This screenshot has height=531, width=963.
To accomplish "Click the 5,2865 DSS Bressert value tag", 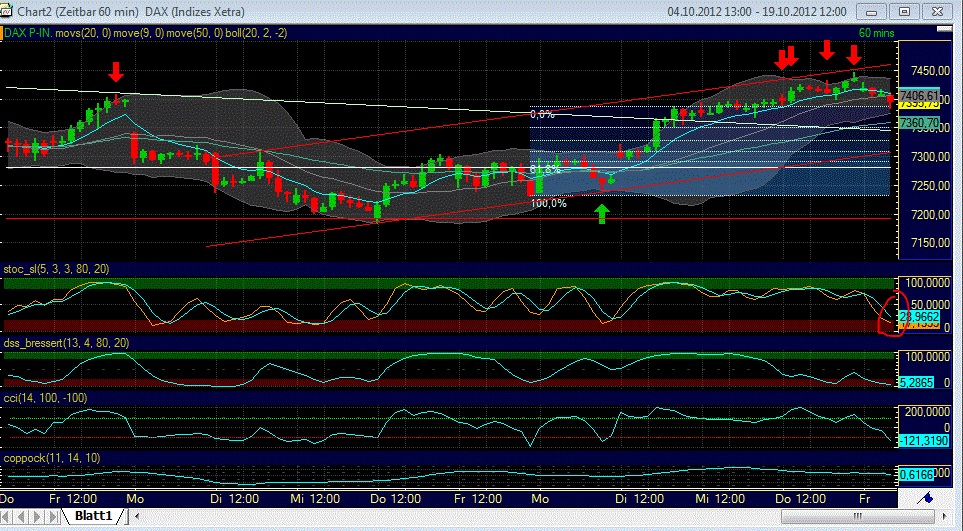I will 916,382.
